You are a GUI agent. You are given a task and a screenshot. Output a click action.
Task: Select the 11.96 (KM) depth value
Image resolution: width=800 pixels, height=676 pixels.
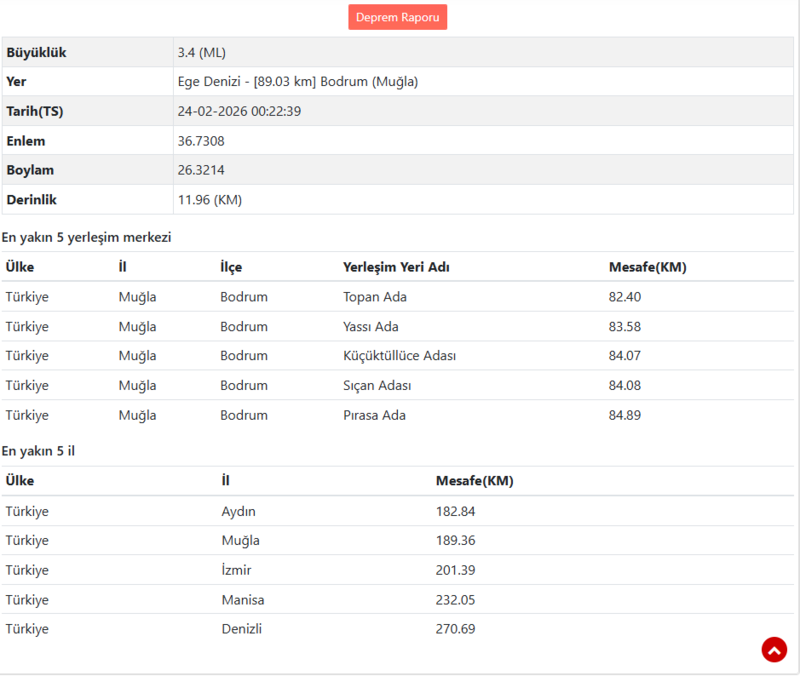click(209, 200)
